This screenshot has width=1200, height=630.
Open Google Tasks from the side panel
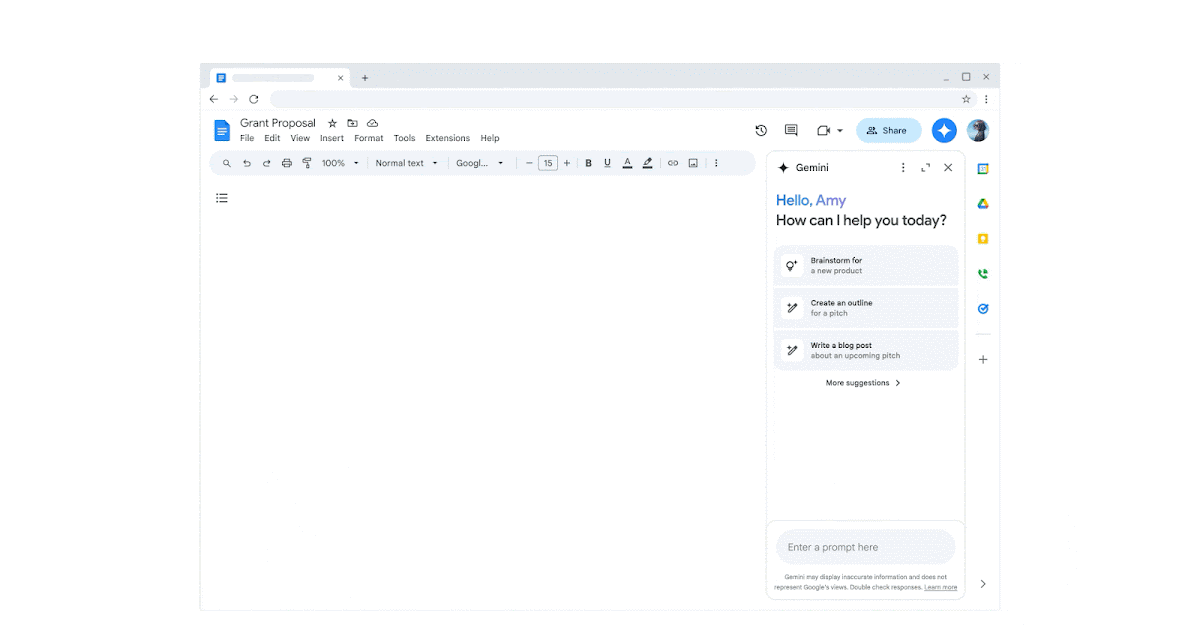tap(982, 308)
